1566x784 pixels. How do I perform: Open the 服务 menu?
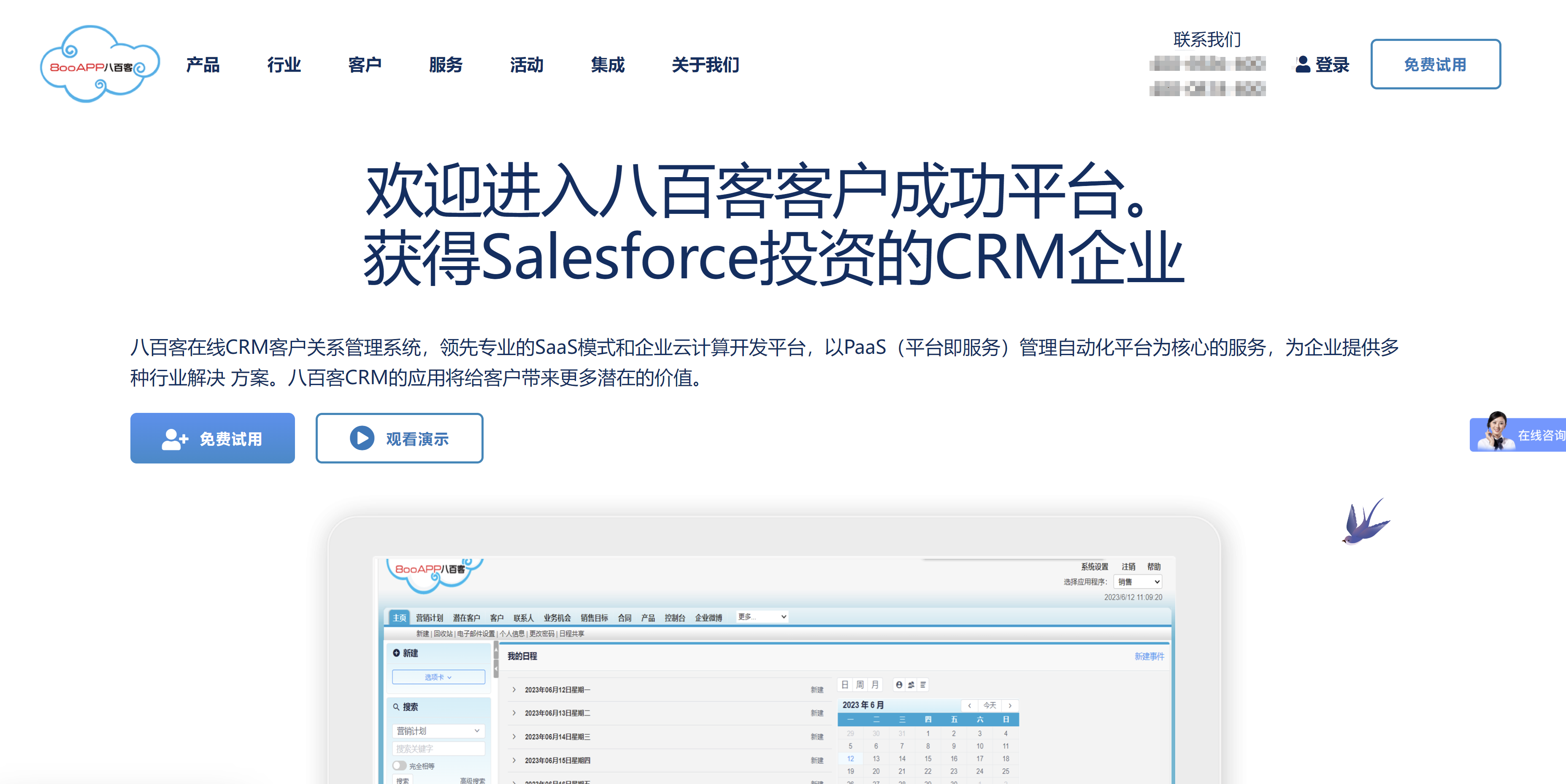point(446,65)
